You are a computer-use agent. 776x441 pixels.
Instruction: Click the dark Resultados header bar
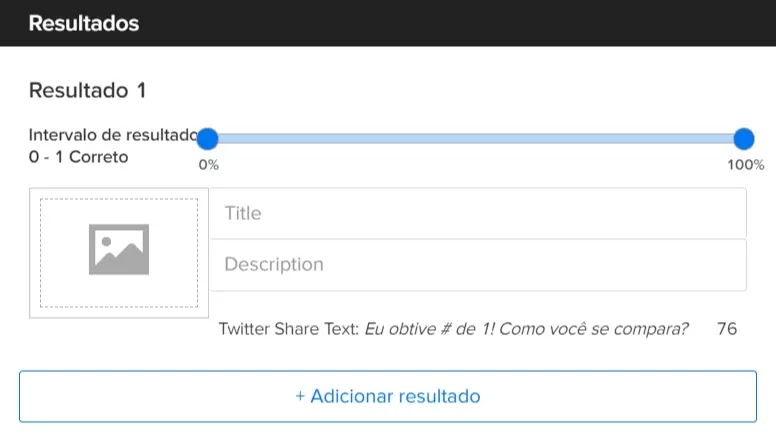pyautogui.click(x=388, y=23)
